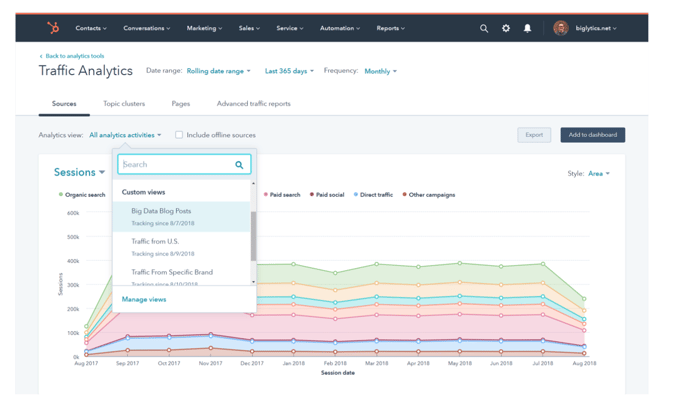
Task: Open the Automation menu
Action: [x=340, y=28]
